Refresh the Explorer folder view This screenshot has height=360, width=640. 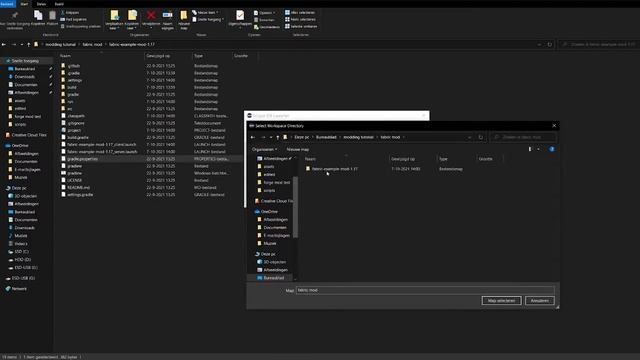point(549,44)
